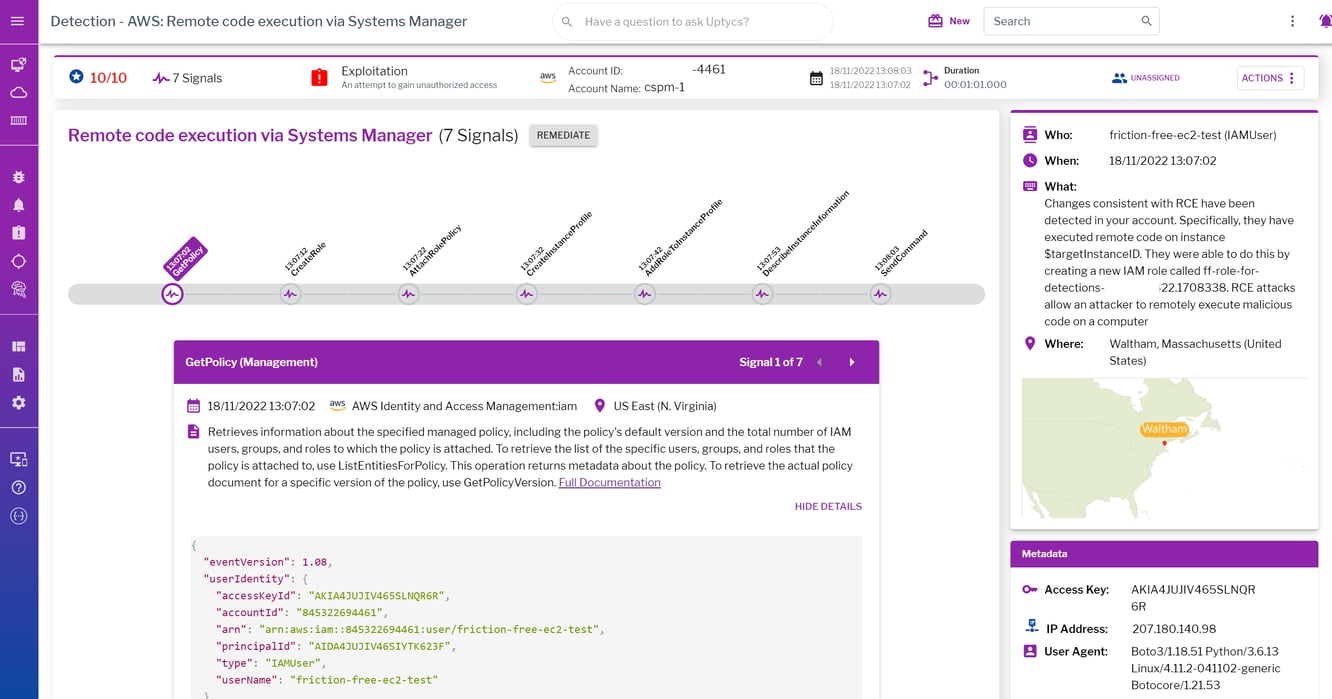Open the investigation magnifier icon in the sidebar
1332x699 pixels.
(x=18, y=289)
